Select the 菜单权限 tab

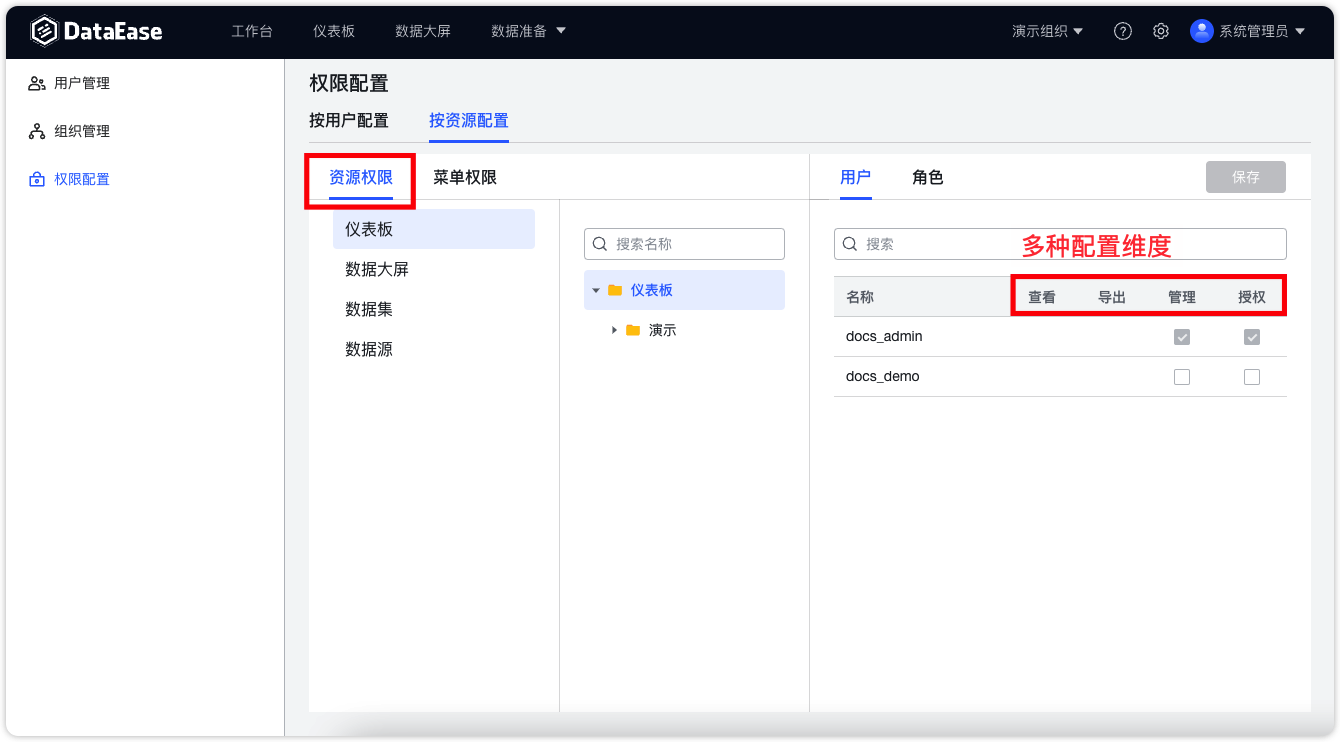pyautogui.click(x=465, y=178)
